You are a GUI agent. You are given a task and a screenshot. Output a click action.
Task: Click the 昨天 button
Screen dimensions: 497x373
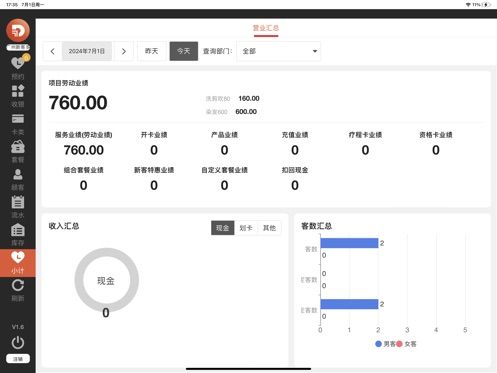(152, 51)
